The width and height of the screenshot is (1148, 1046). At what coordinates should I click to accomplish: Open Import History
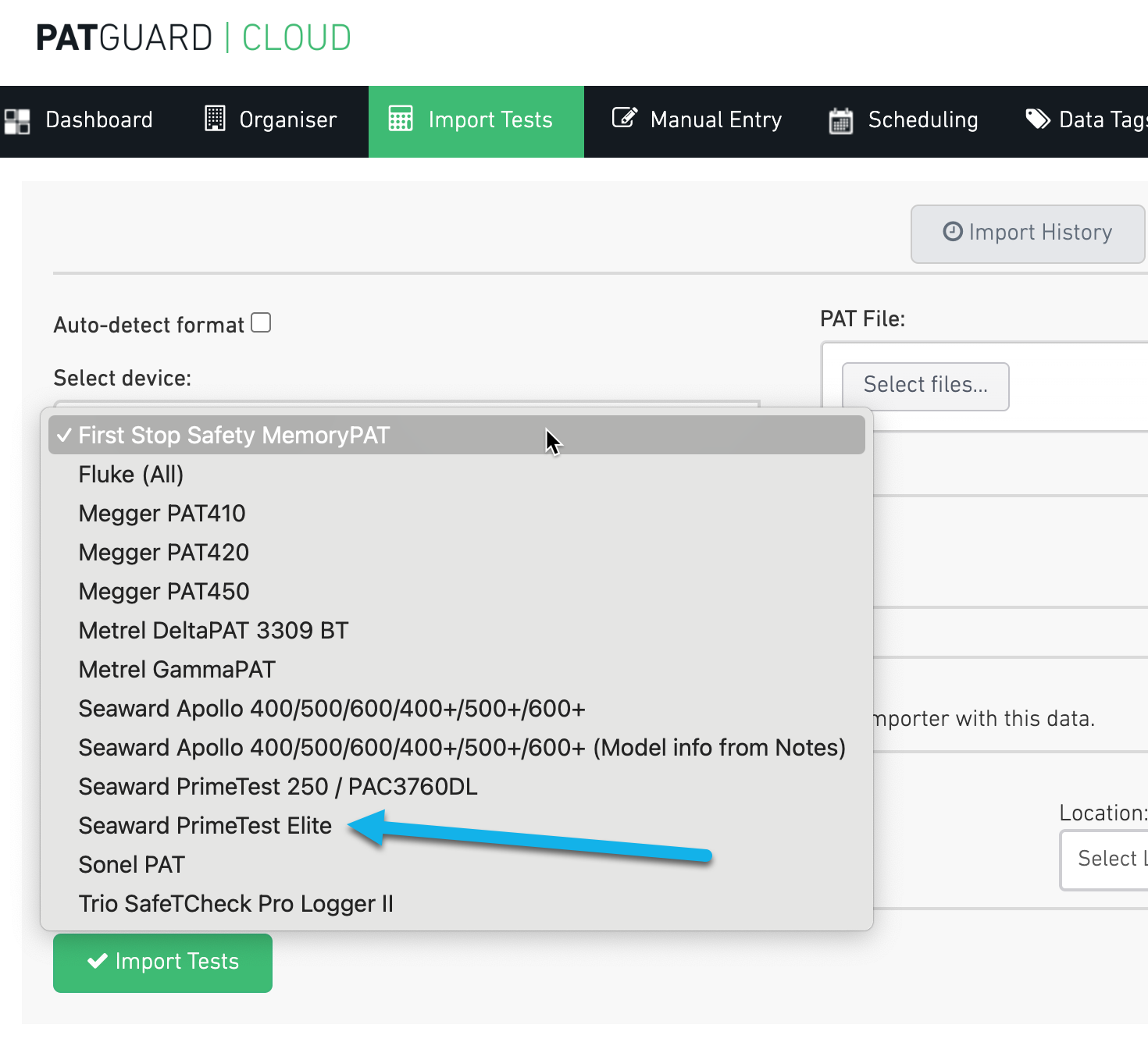pos(1028,233)
